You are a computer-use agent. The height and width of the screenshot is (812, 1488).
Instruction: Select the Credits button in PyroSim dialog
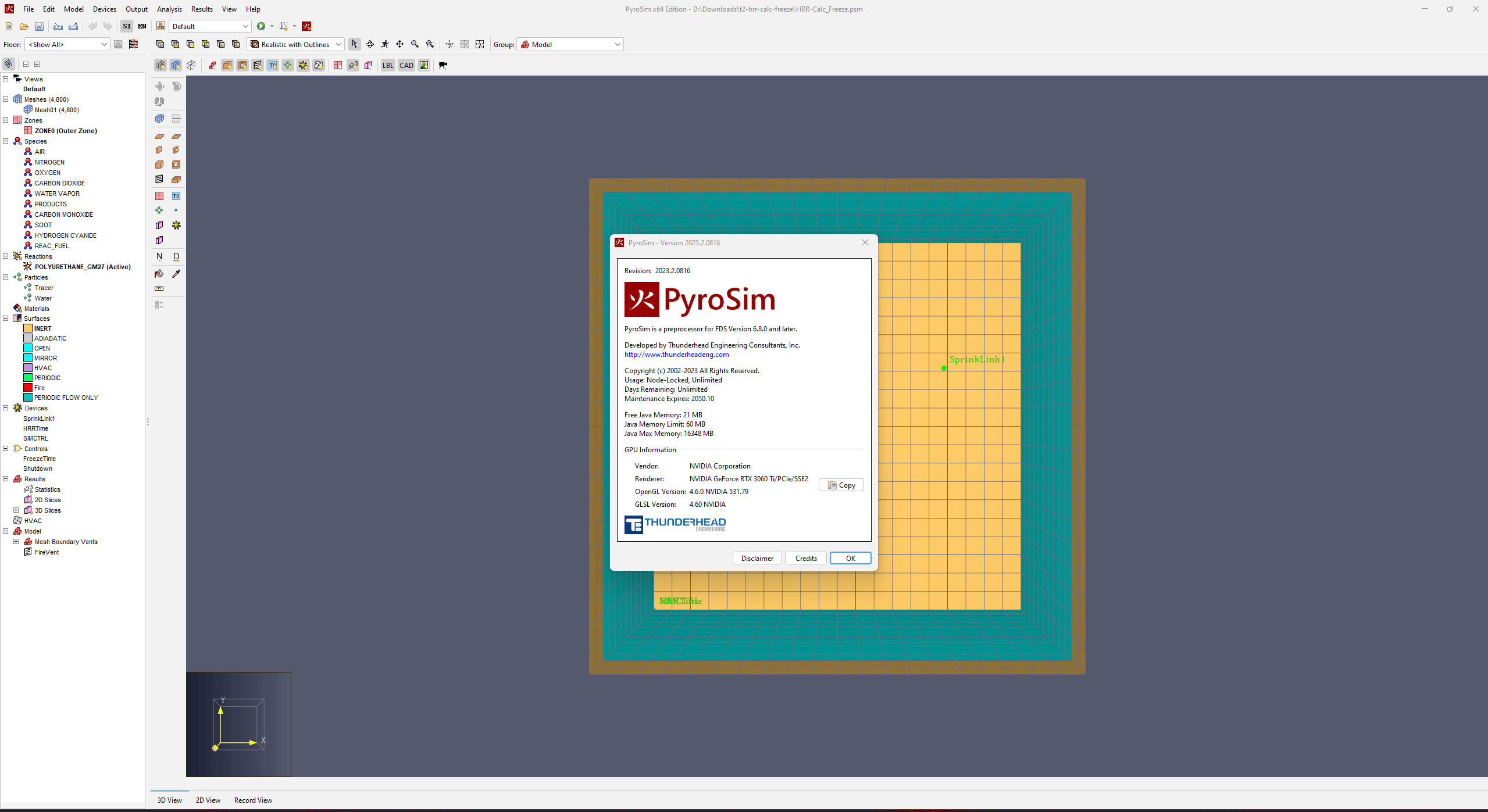[x=806, y=558]
